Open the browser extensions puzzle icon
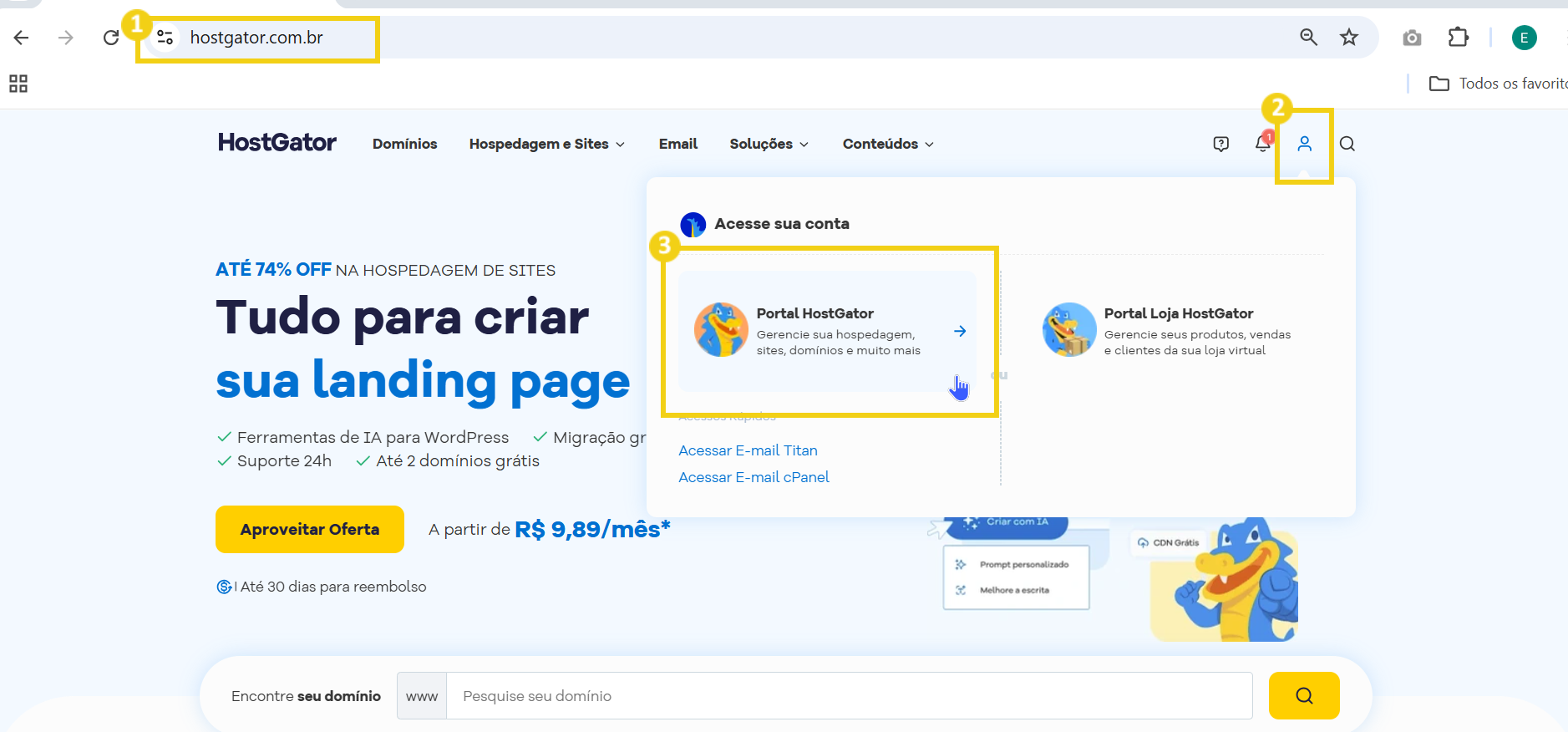Viewport: 1568px width, 732px height. tap(1458, 37)
